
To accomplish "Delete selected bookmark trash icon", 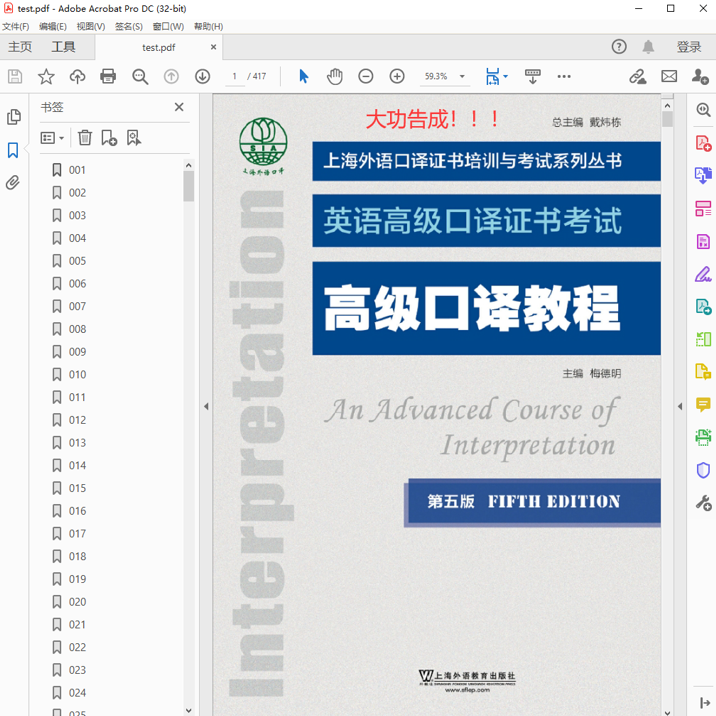I will pos(84,137).
